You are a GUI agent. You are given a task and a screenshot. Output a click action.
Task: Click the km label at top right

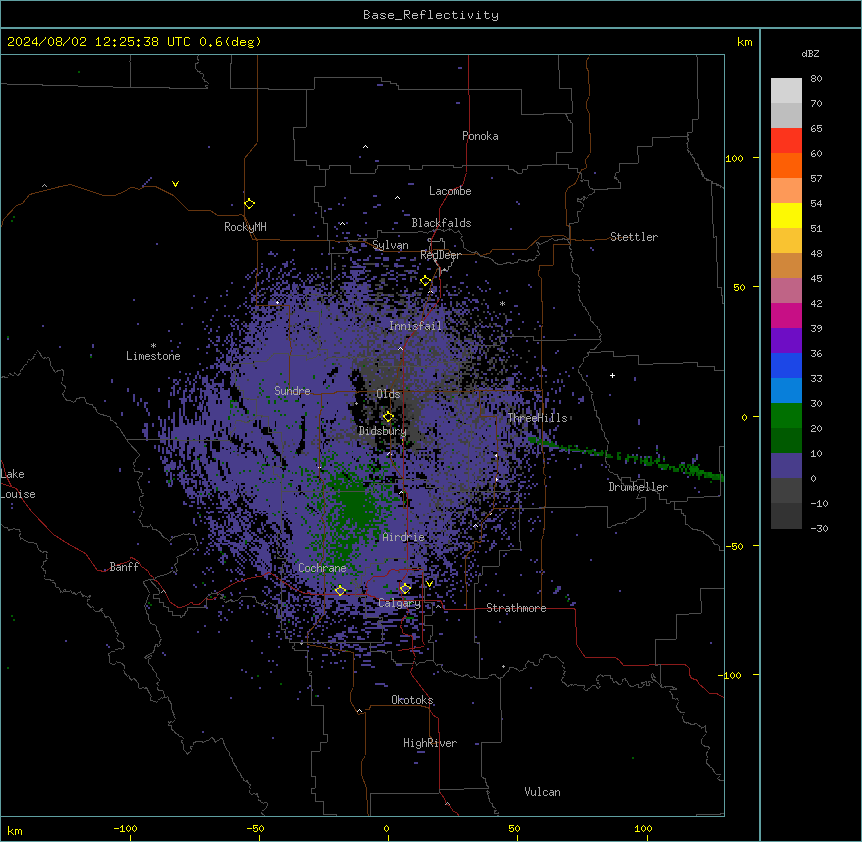pyautogui.click(x=744, y=42)
